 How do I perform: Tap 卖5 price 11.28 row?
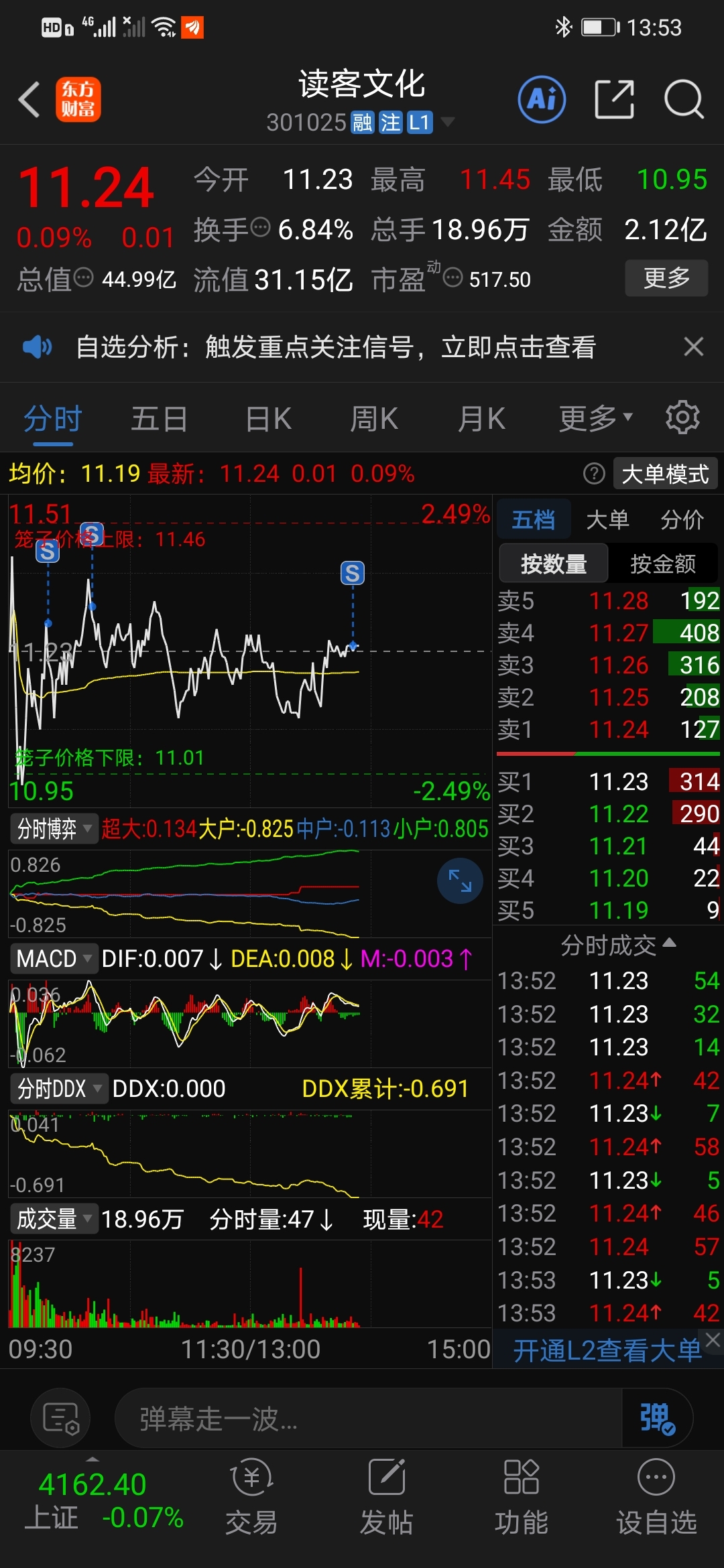(x=609, y=600)
